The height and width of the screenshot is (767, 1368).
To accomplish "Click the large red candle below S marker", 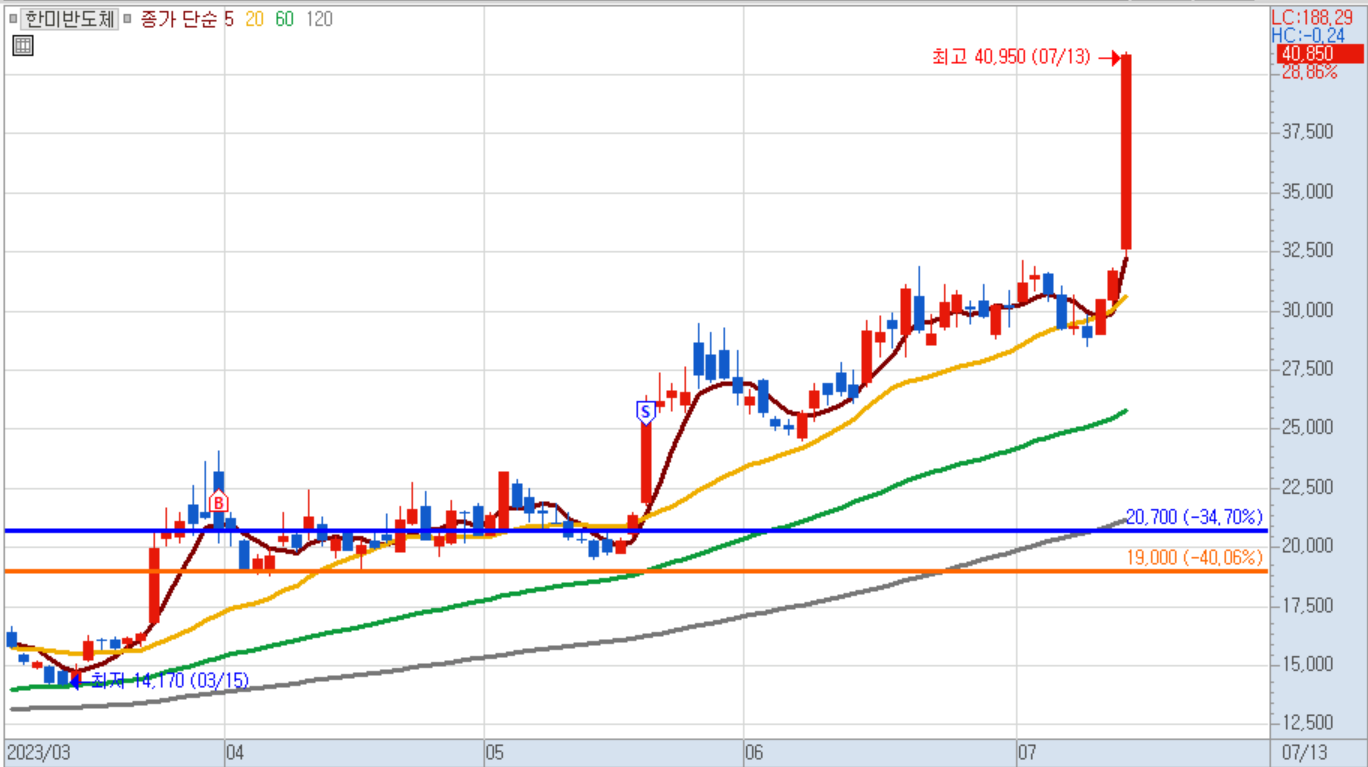I will click(x=646, y=462).
